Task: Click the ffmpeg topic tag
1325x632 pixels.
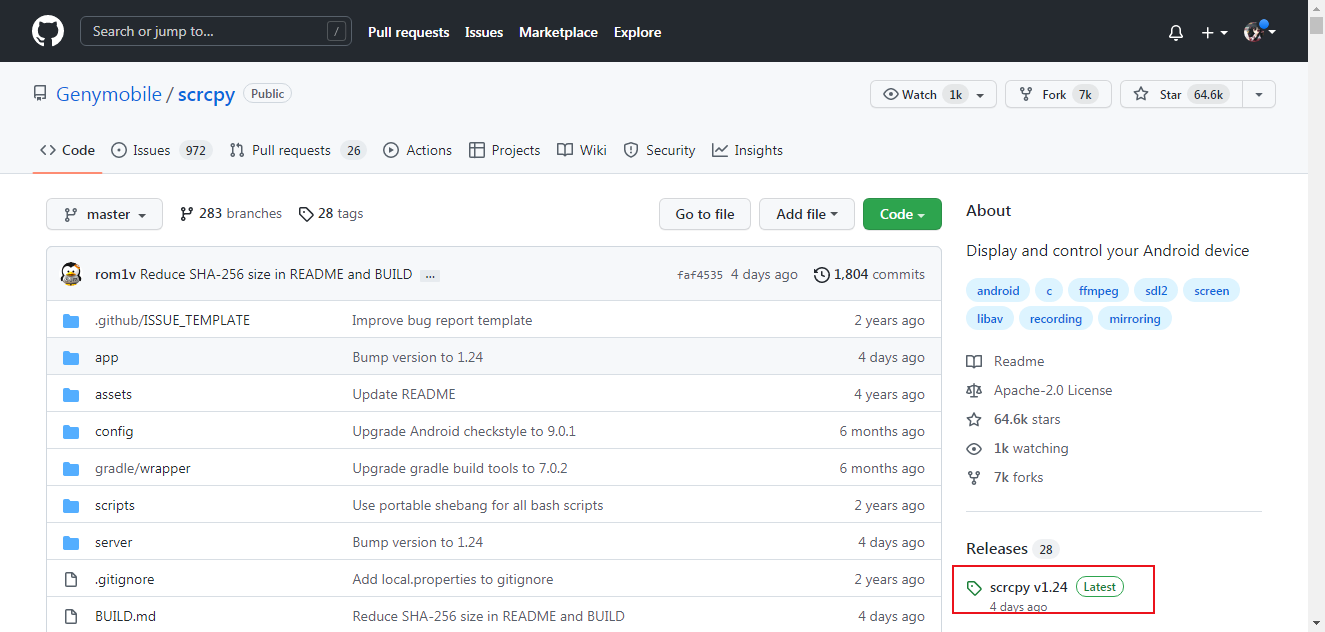Action: [1099, 290]
